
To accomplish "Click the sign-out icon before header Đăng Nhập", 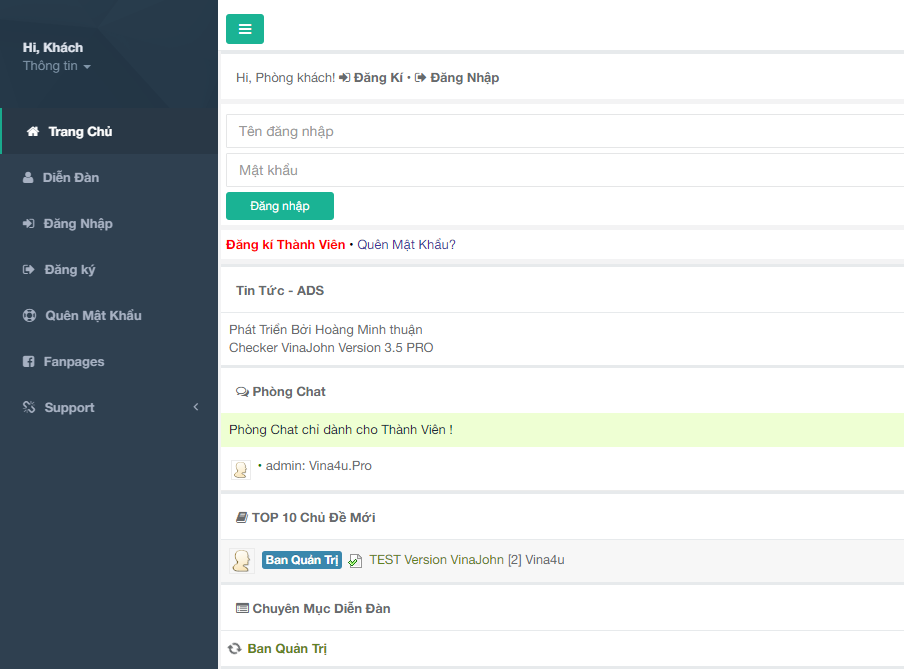I will (x=420, y=78).
